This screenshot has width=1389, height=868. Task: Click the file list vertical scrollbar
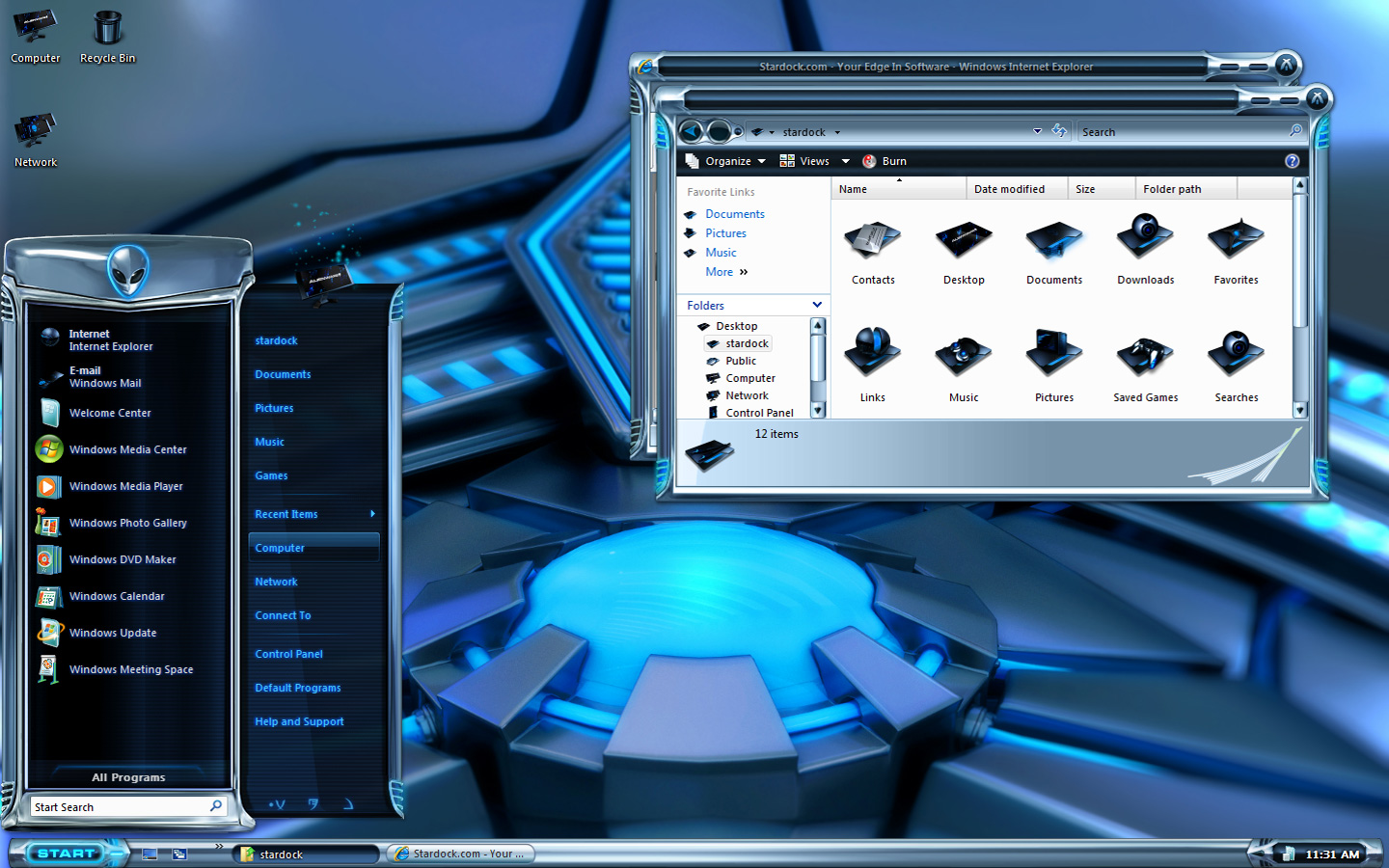[x=1299, y=297]
